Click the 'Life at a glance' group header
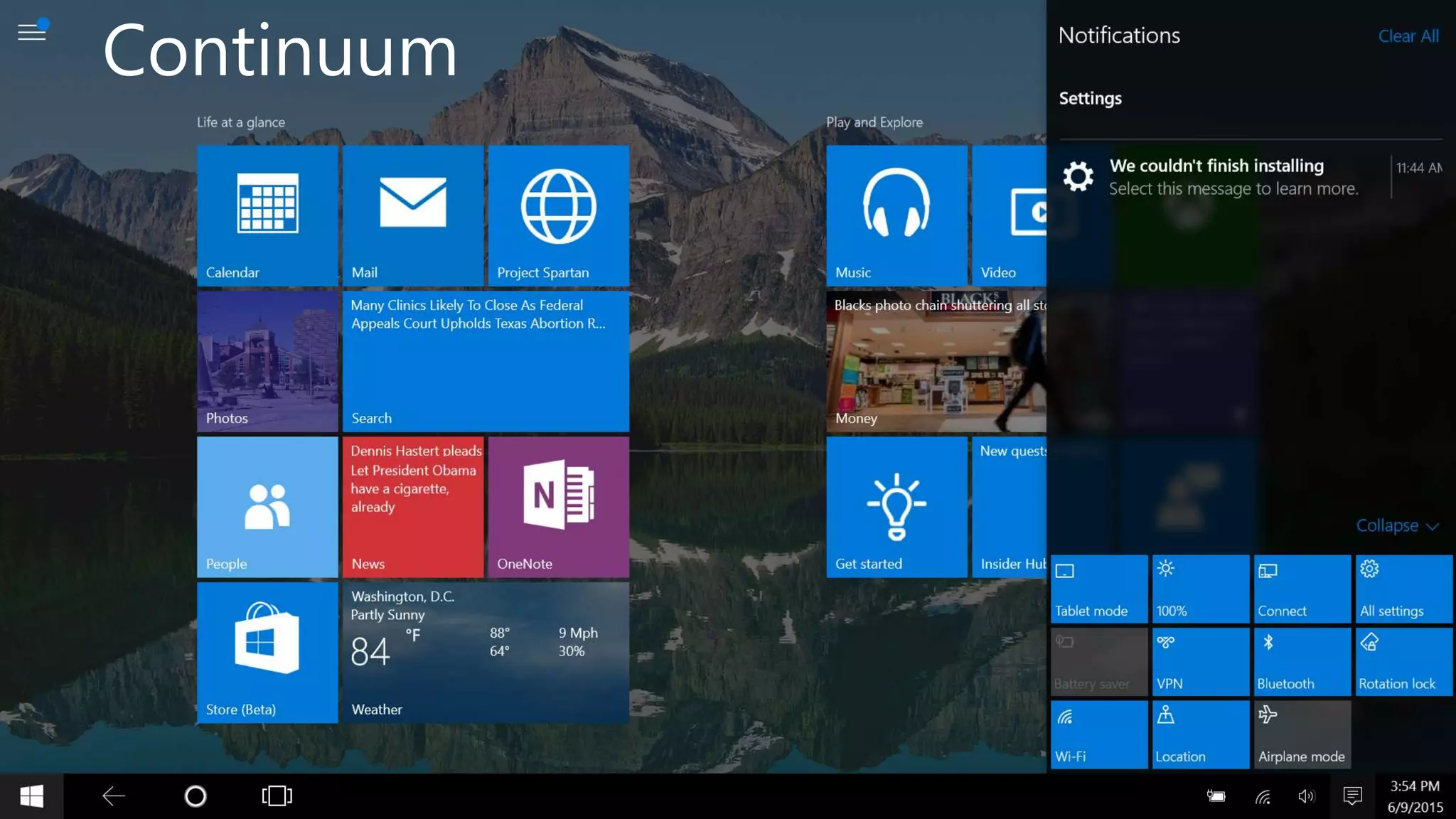 click(x=241, y=122)
